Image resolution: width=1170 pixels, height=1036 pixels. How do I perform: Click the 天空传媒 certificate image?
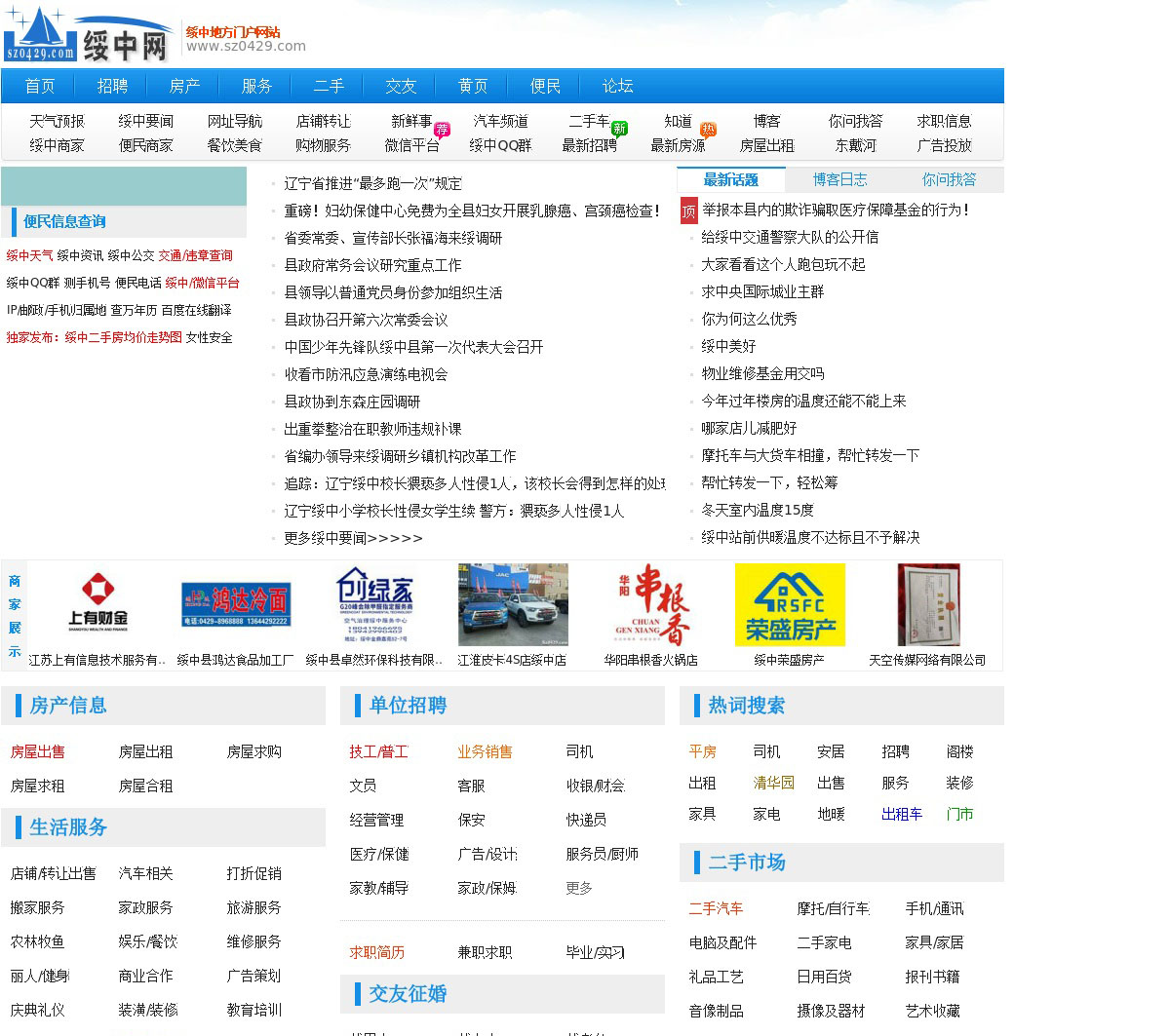point(928,604)
